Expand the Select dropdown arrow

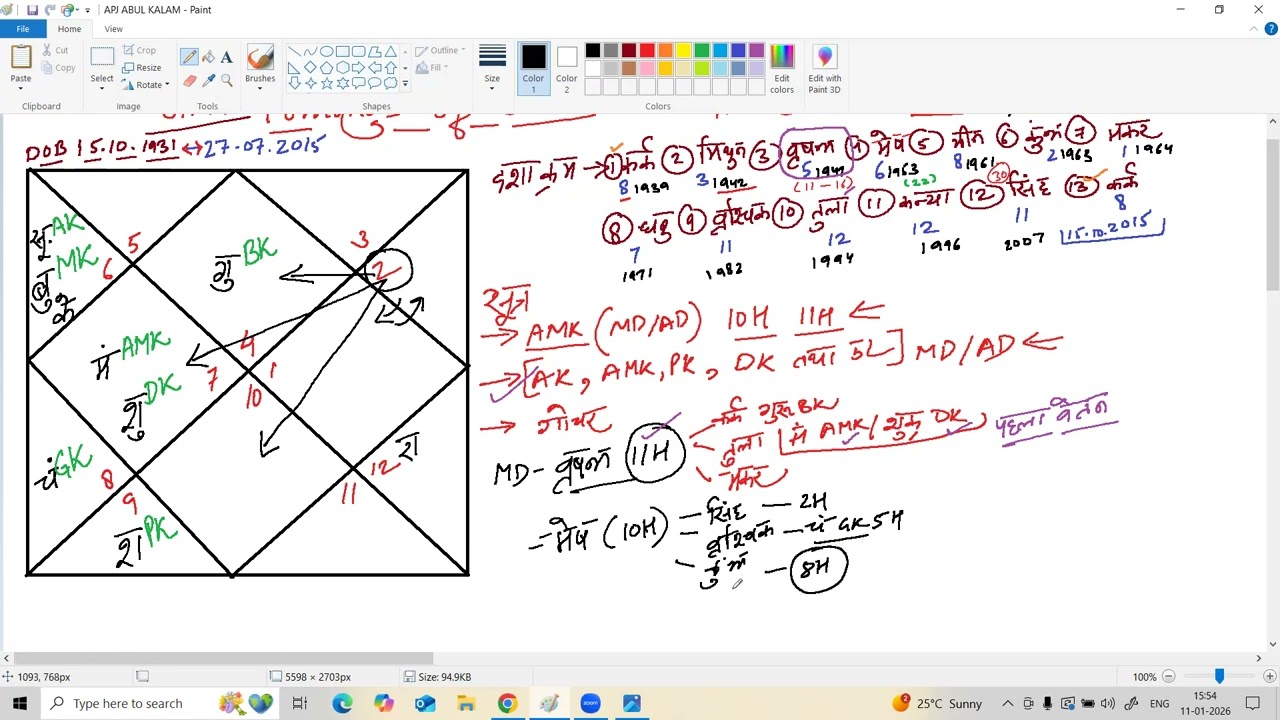pyautogui.click(x=102, y=88)
